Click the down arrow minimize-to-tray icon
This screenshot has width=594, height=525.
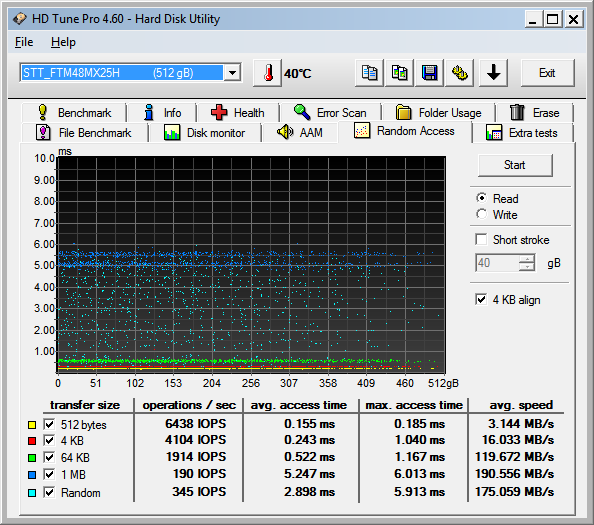point(493,73)
